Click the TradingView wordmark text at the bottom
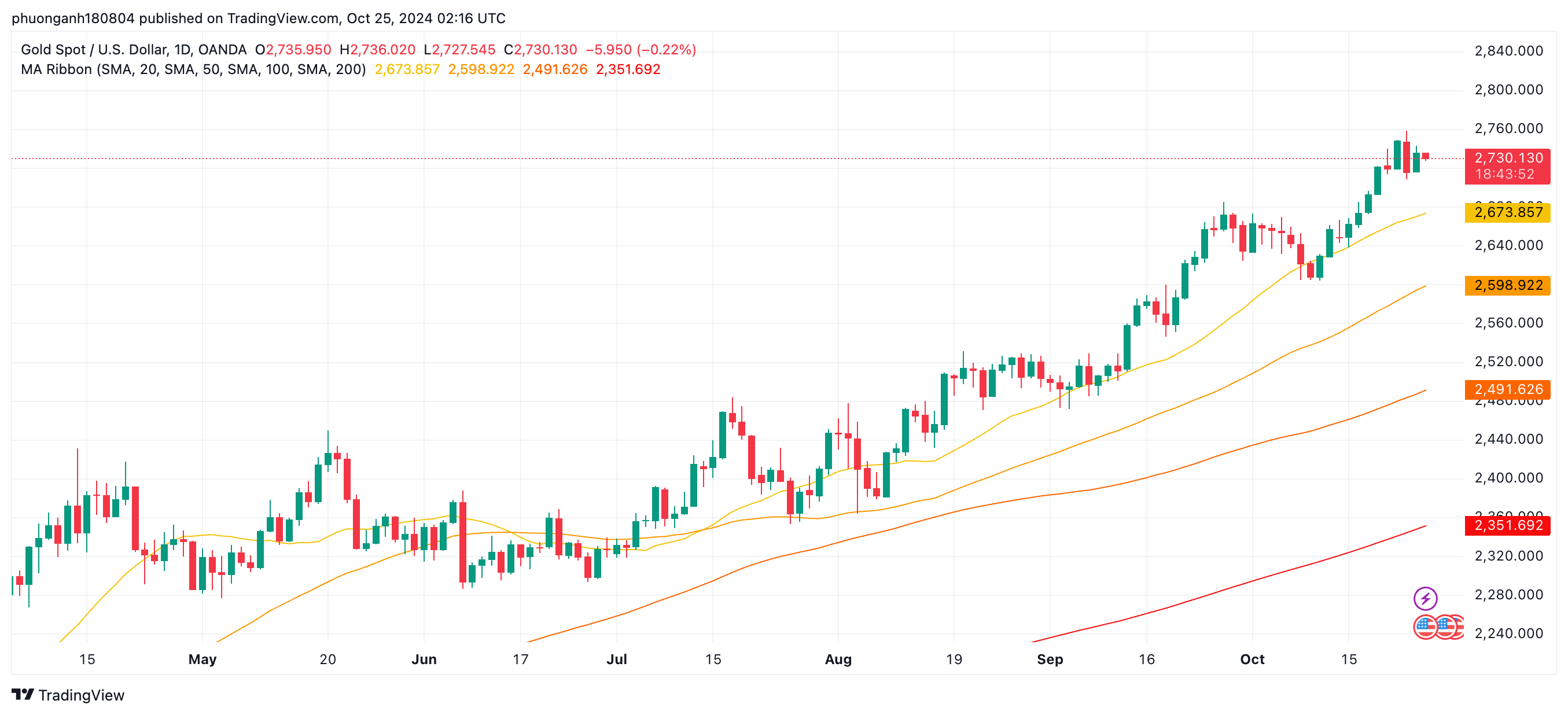Viewport: 1568px width, 715px height. pyautogui.click(x=81, y=695)
